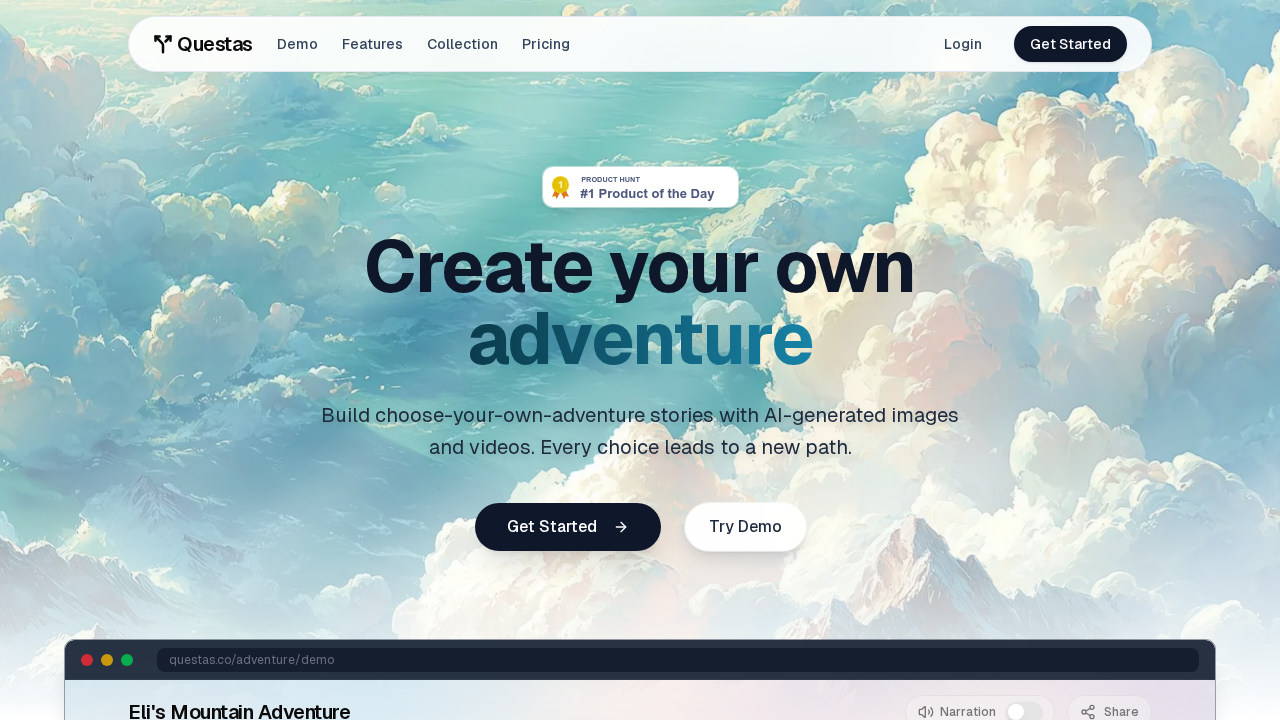Click the yellow dot in the demo window

[107, 660]
